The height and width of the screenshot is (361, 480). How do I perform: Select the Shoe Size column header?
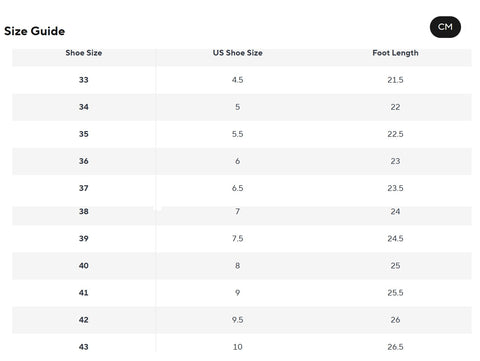tap(84, 53)
